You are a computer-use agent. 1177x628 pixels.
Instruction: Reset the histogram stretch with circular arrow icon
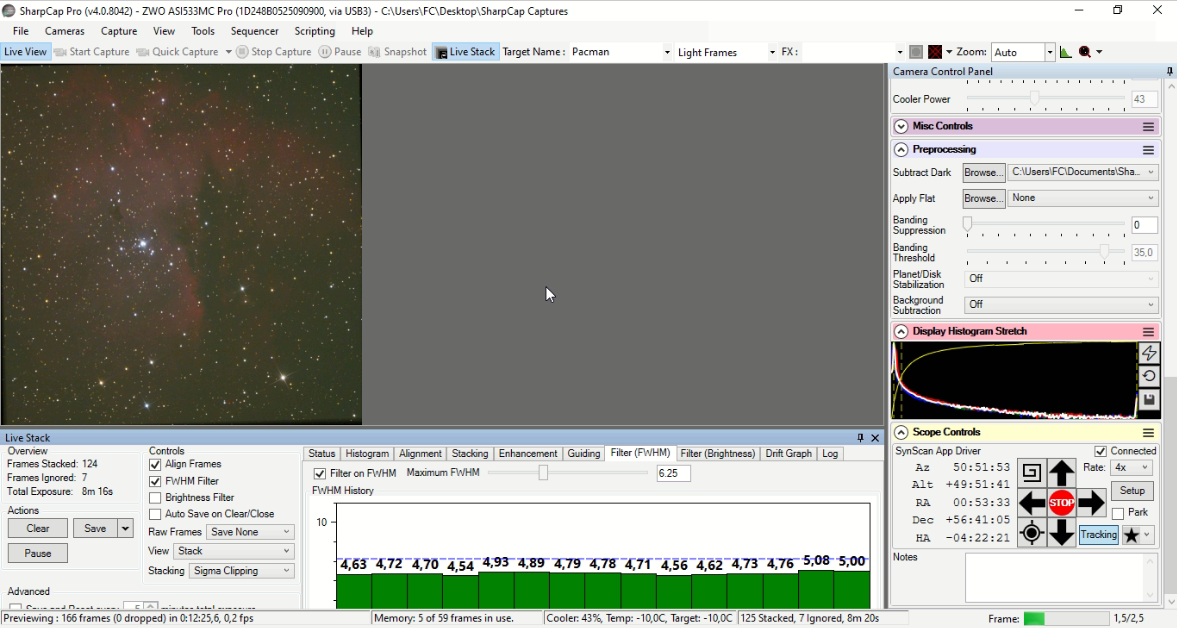[1148, 376]
